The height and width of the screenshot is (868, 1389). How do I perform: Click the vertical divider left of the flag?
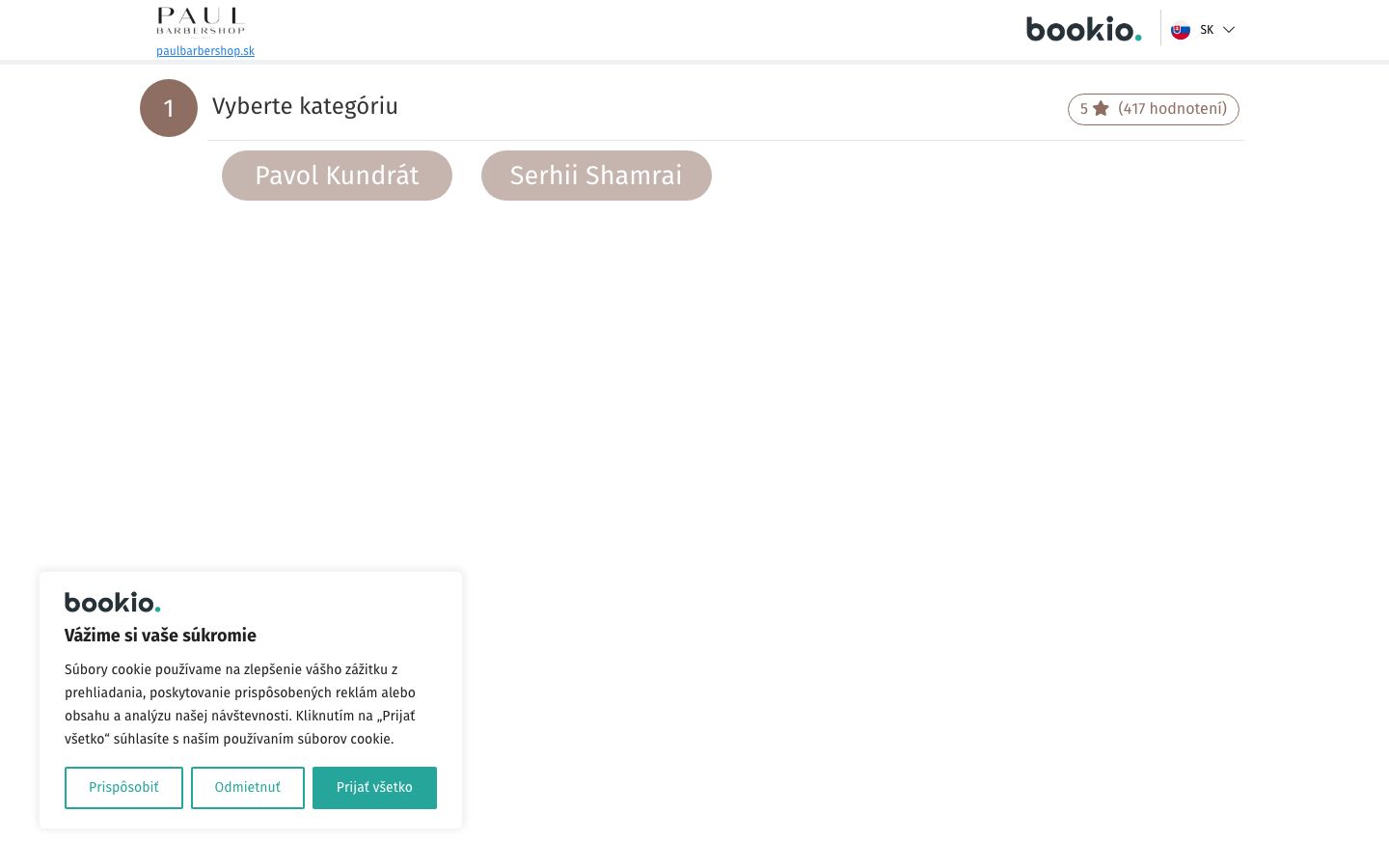tap(1160, 29)
